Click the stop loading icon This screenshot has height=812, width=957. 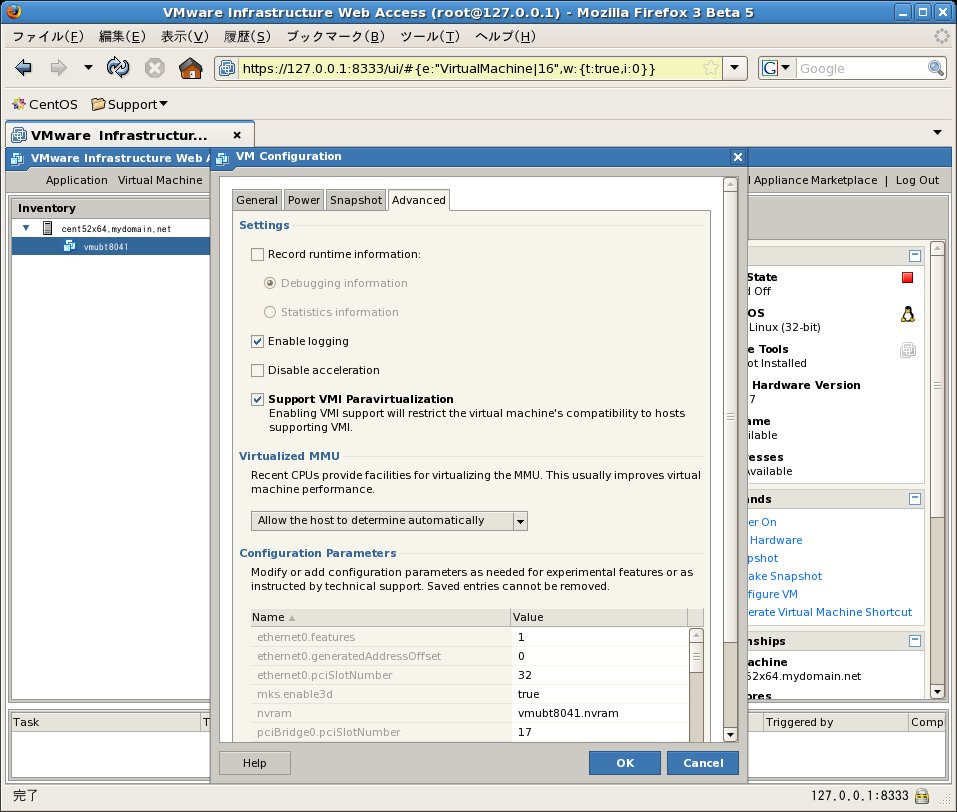click(x=154, y=68)
